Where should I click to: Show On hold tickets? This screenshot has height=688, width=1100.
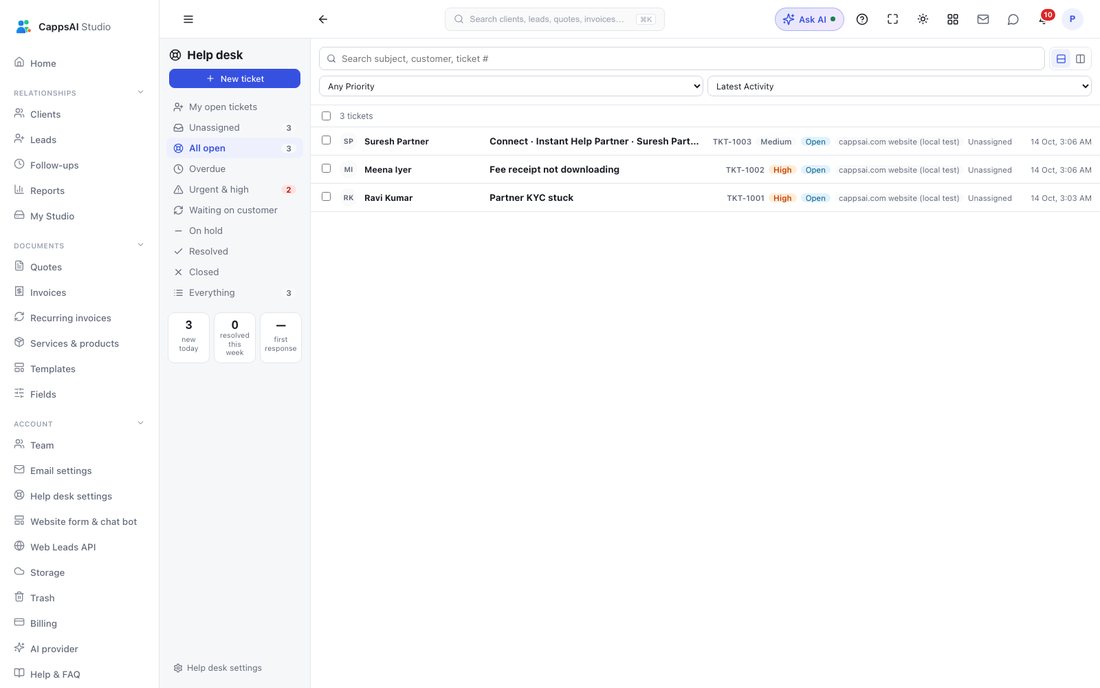234,231
